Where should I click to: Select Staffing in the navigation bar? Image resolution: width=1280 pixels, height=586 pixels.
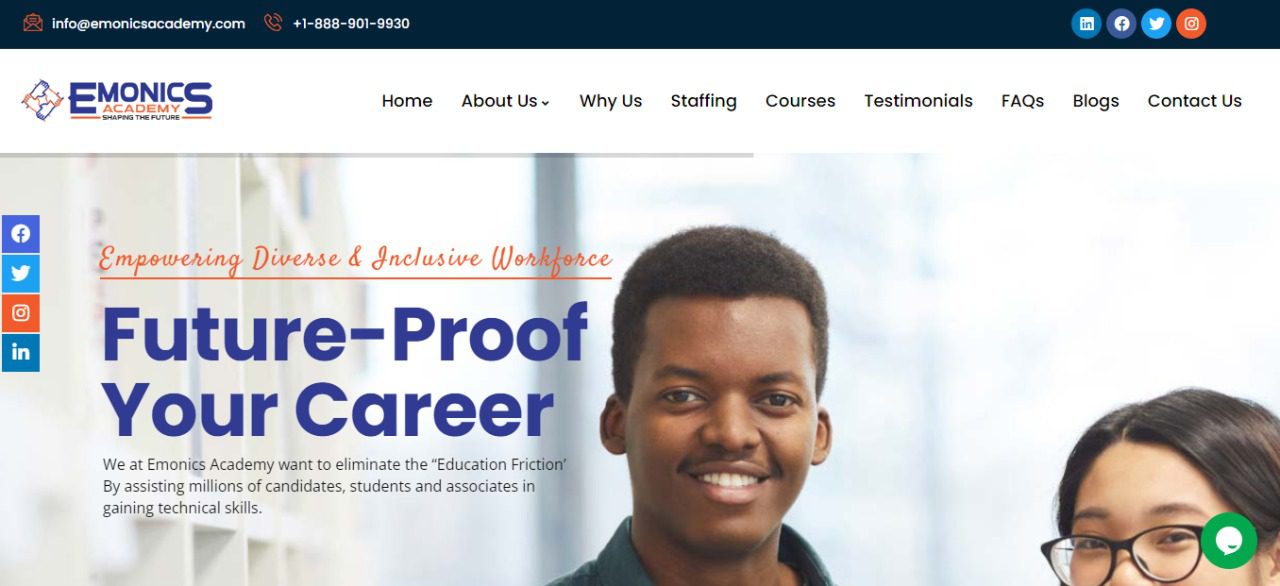point(703,101)
